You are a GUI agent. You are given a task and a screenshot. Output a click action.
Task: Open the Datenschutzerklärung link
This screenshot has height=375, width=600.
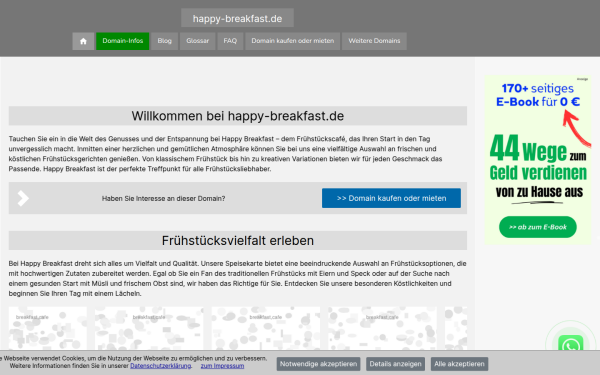tap(160, 366)
